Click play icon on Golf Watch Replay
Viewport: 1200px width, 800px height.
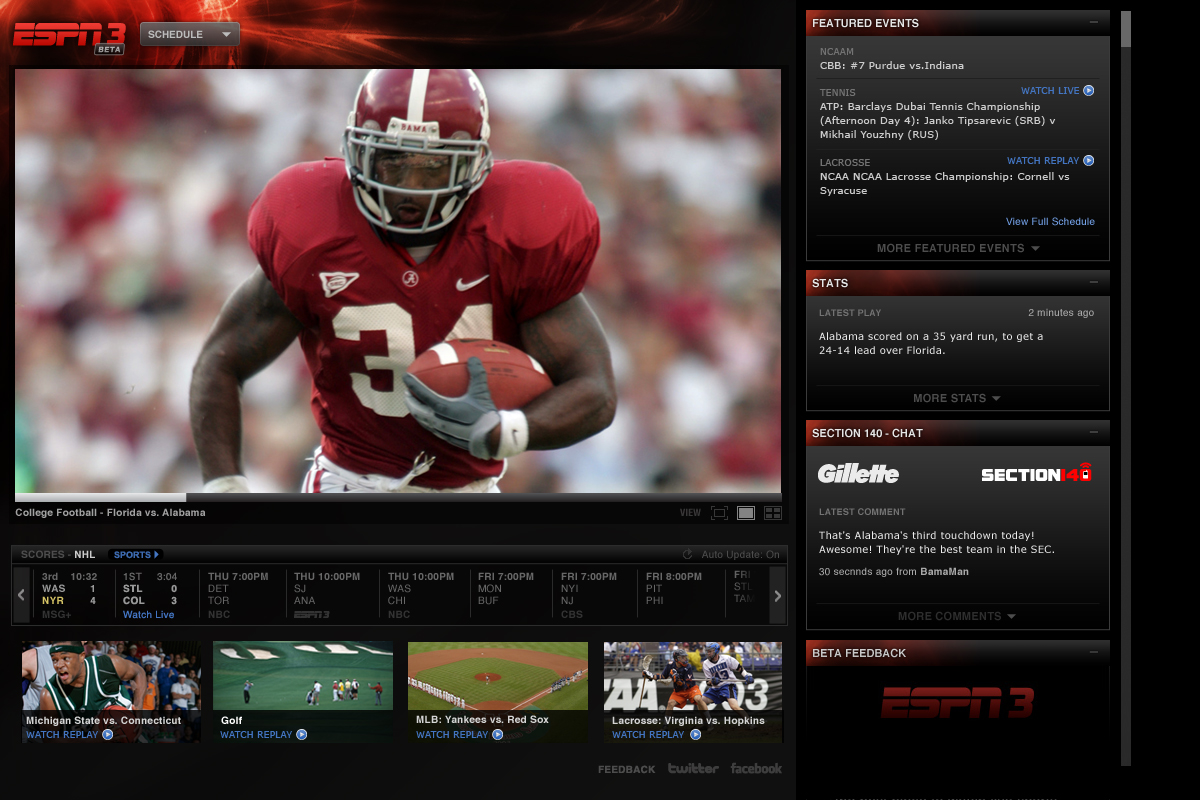pos(301,734)
